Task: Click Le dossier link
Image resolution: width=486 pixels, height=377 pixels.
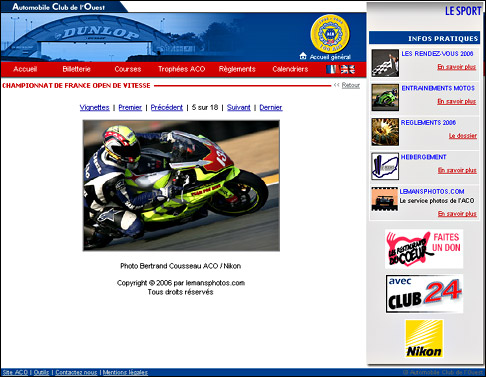Action: (x=463, y=136)
